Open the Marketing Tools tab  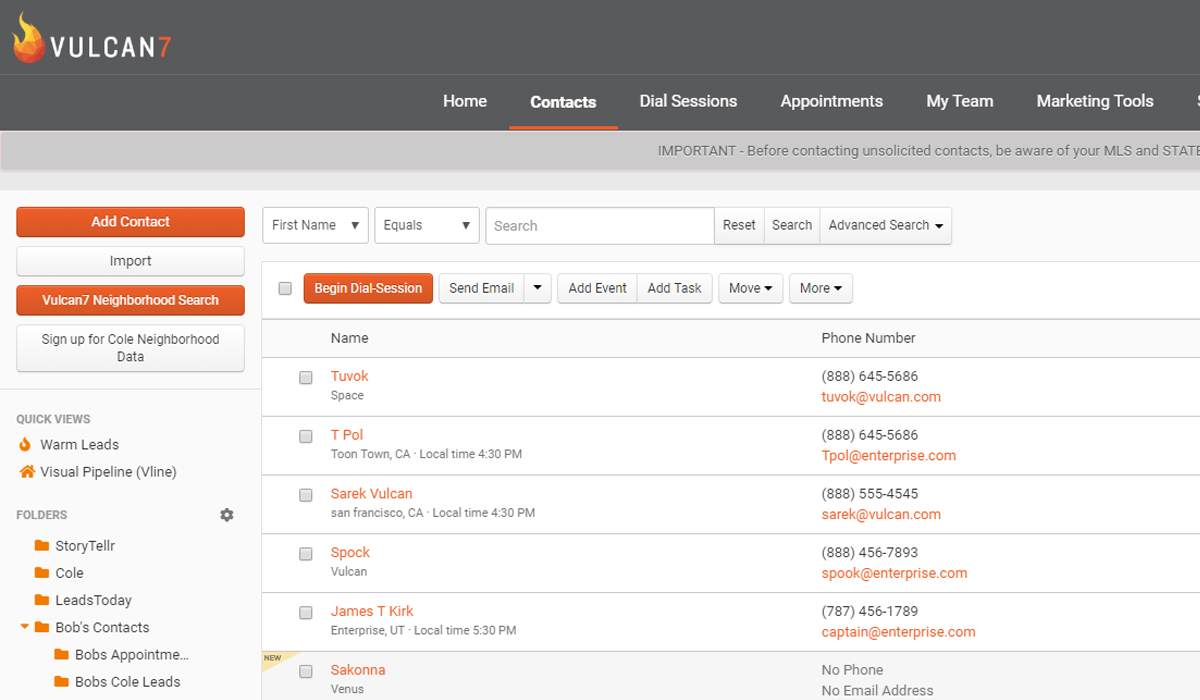1095,101
